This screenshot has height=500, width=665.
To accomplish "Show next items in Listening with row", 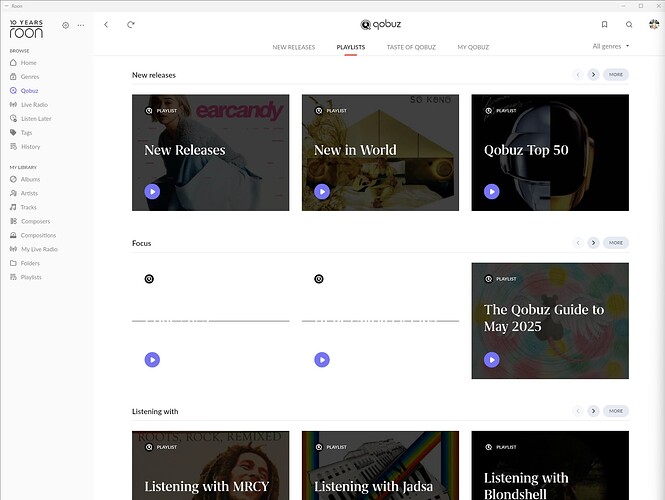I will click(593, 411).
